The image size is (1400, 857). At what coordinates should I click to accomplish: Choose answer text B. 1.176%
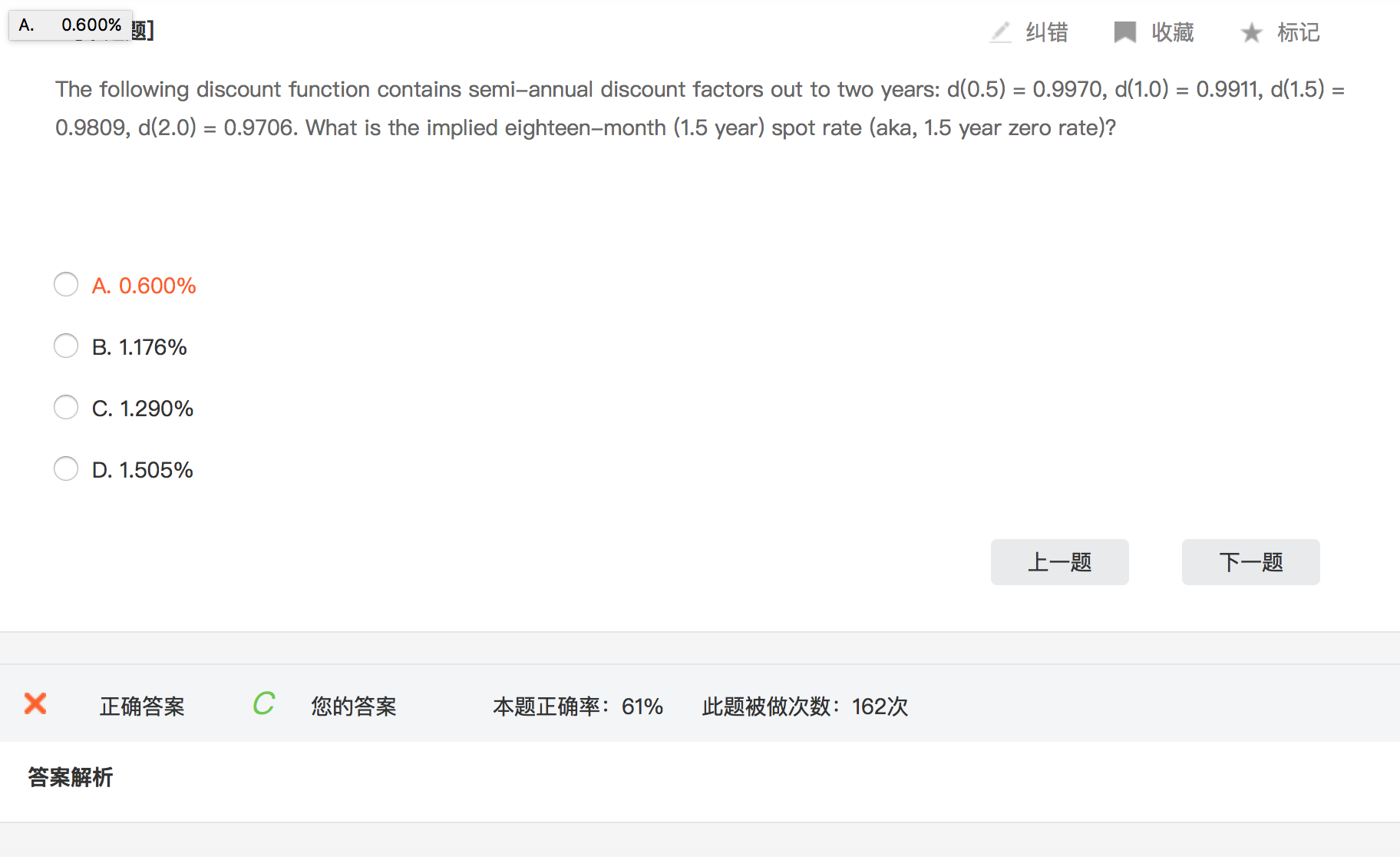pyautogui.click(x=140, y=347)
